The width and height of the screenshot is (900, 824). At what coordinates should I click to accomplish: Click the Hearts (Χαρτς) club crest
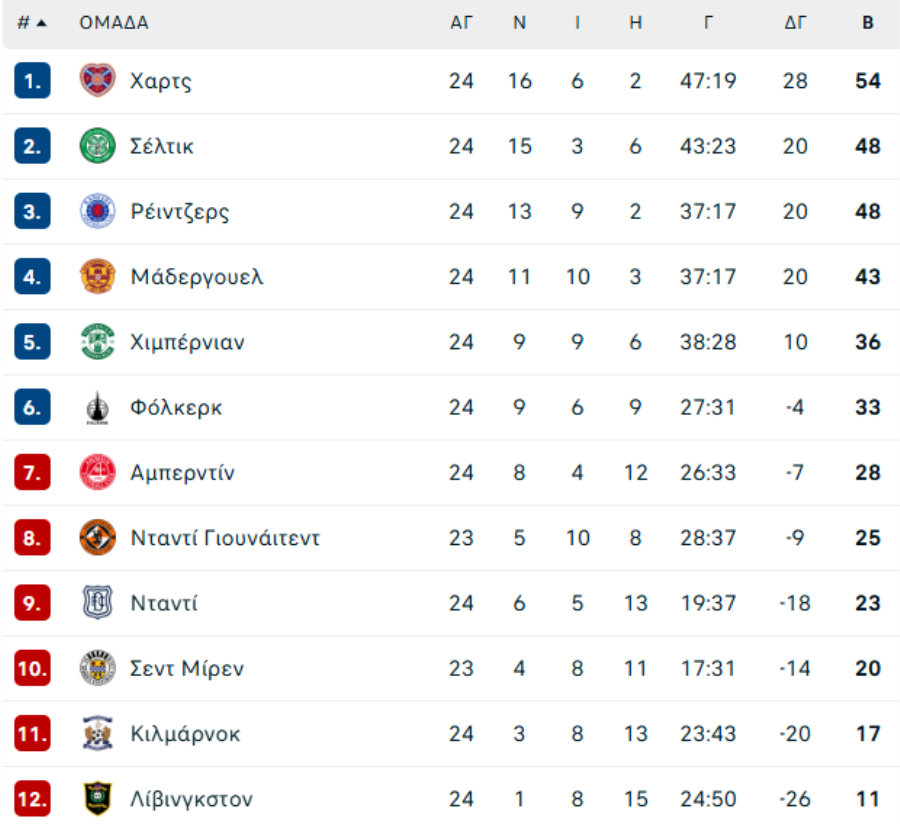[x=97, y=81]
